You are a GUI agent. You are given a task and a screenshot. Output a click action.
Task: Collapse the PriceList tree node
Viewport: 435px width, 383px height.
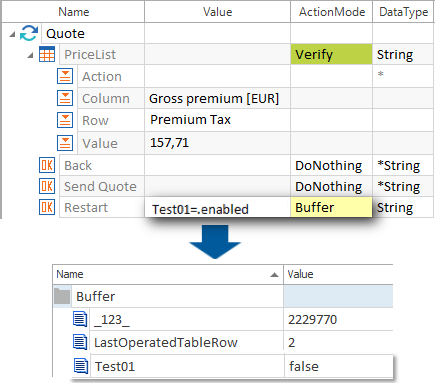[30, 55]
